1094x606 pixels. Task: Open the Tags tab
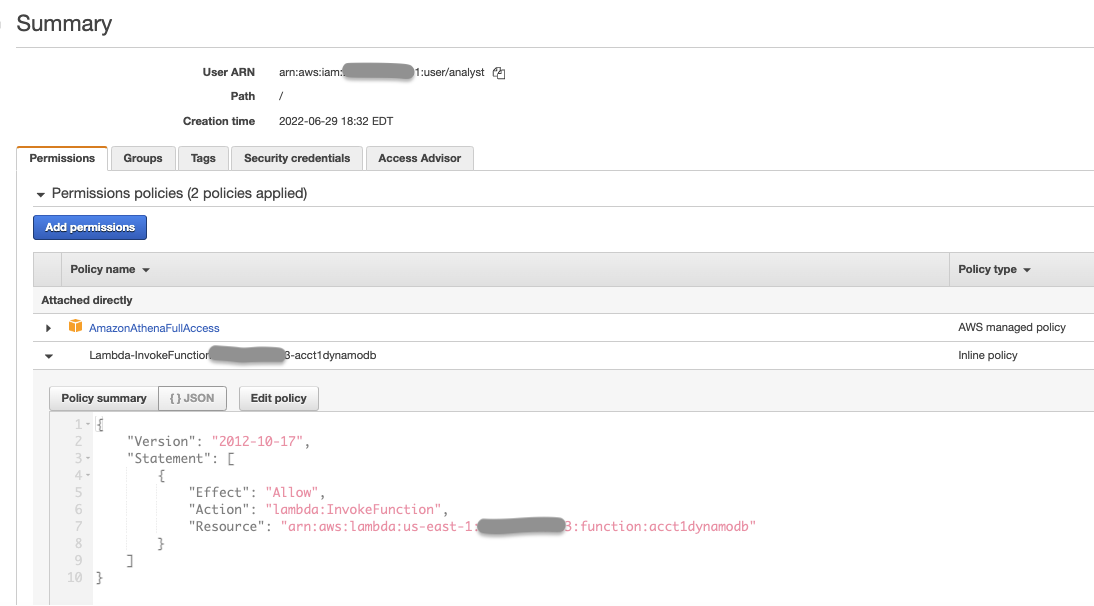coord(203,158)
